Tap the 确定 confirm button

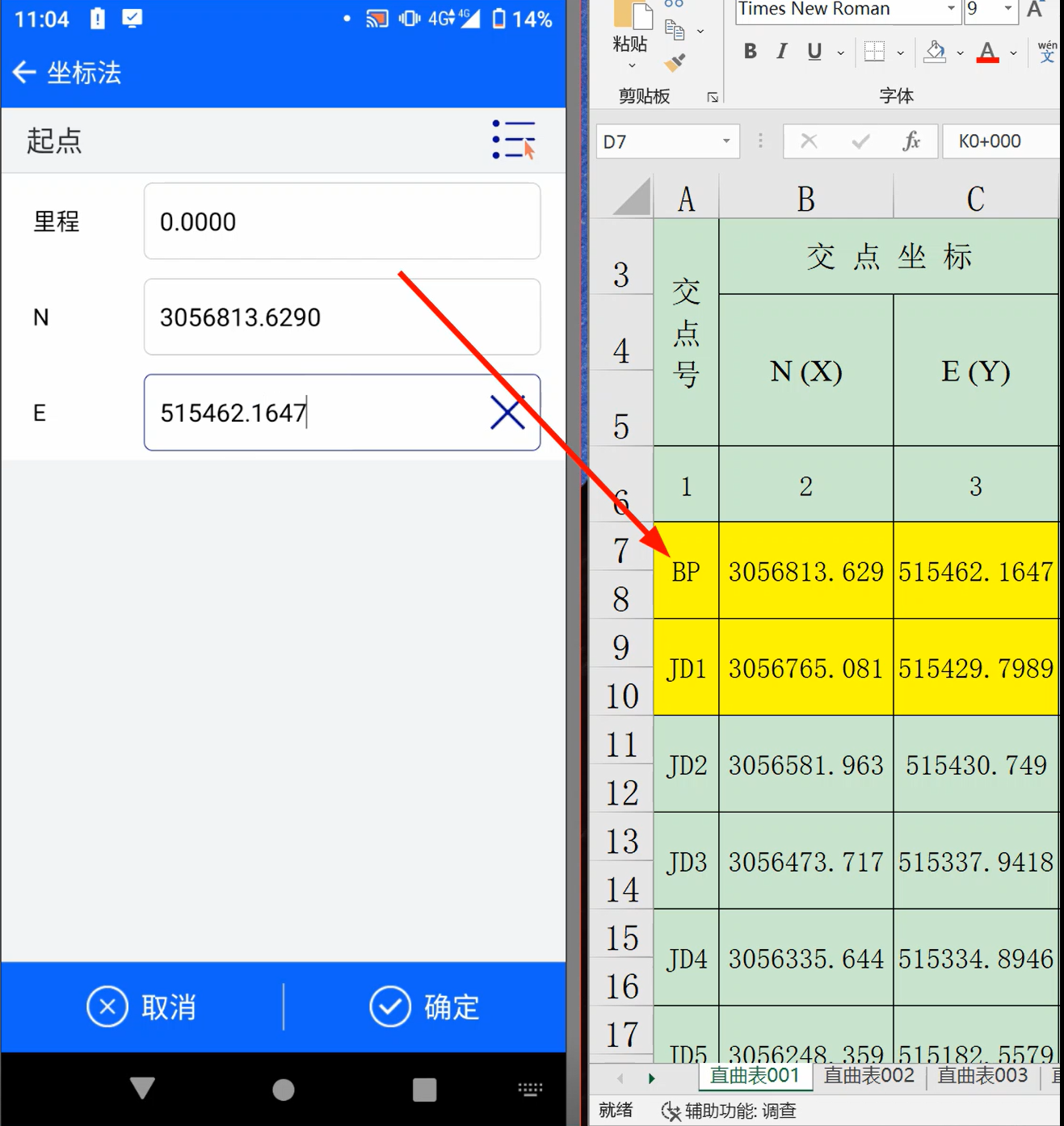click(x=425, y=1006)
